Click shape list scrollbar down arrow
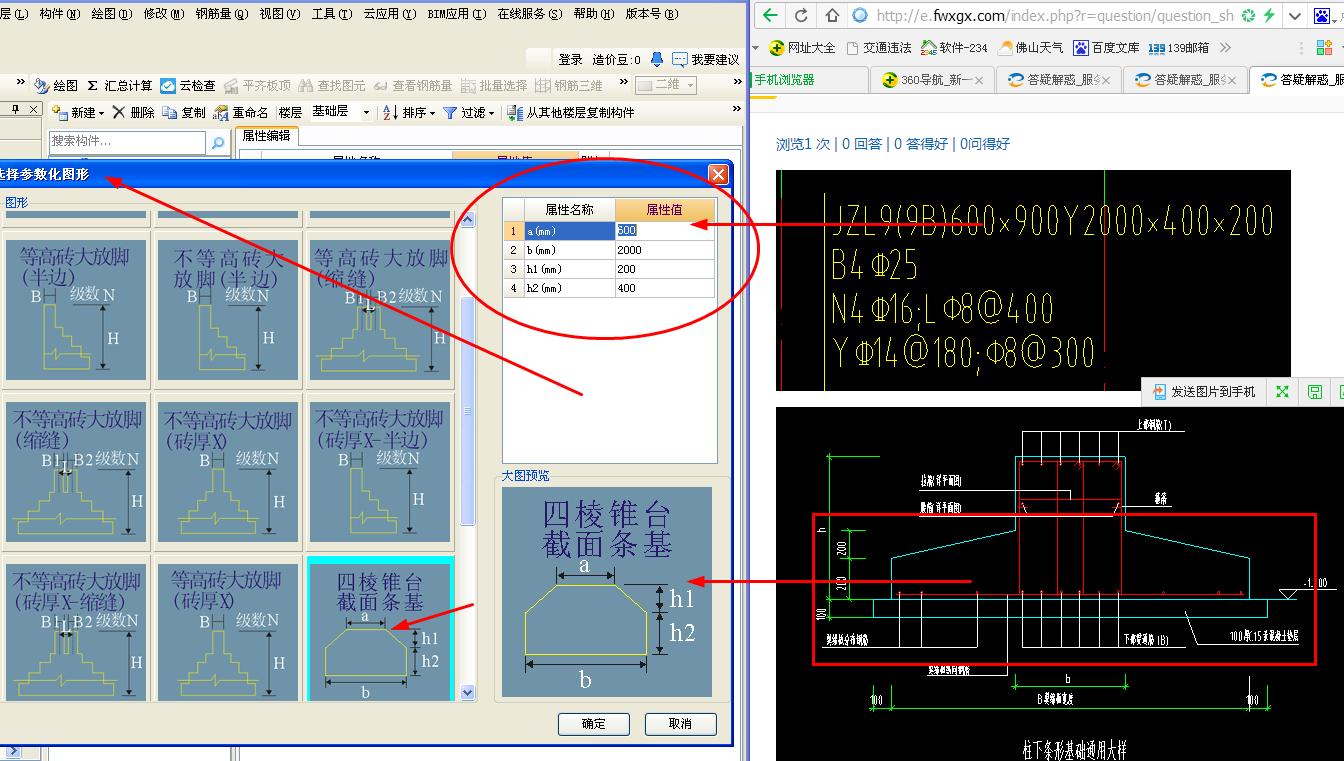Screen dimensions: 1344x761 (x=467, y=692)
